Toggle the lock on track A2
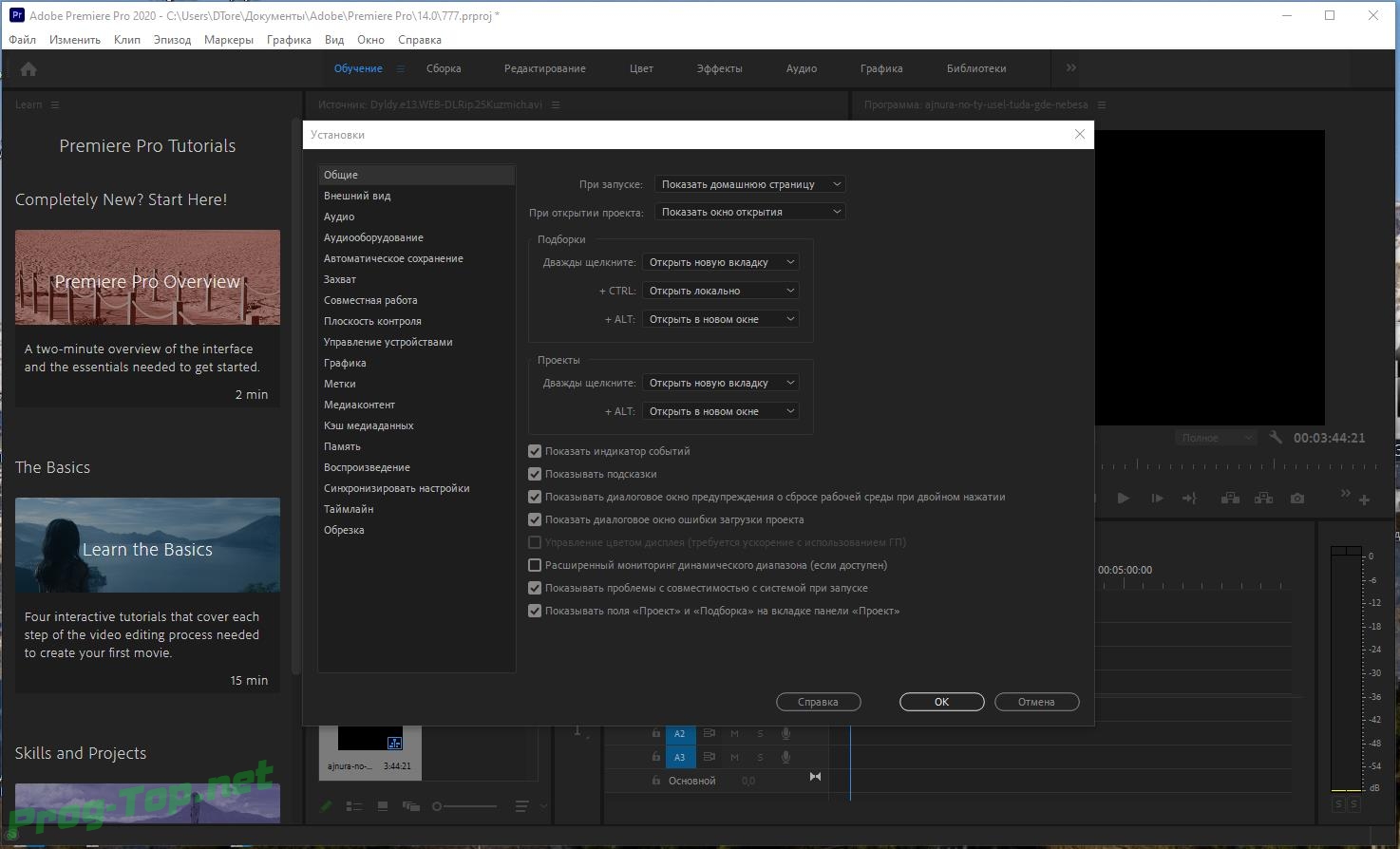1400x849 pixels. pos(655,733)
